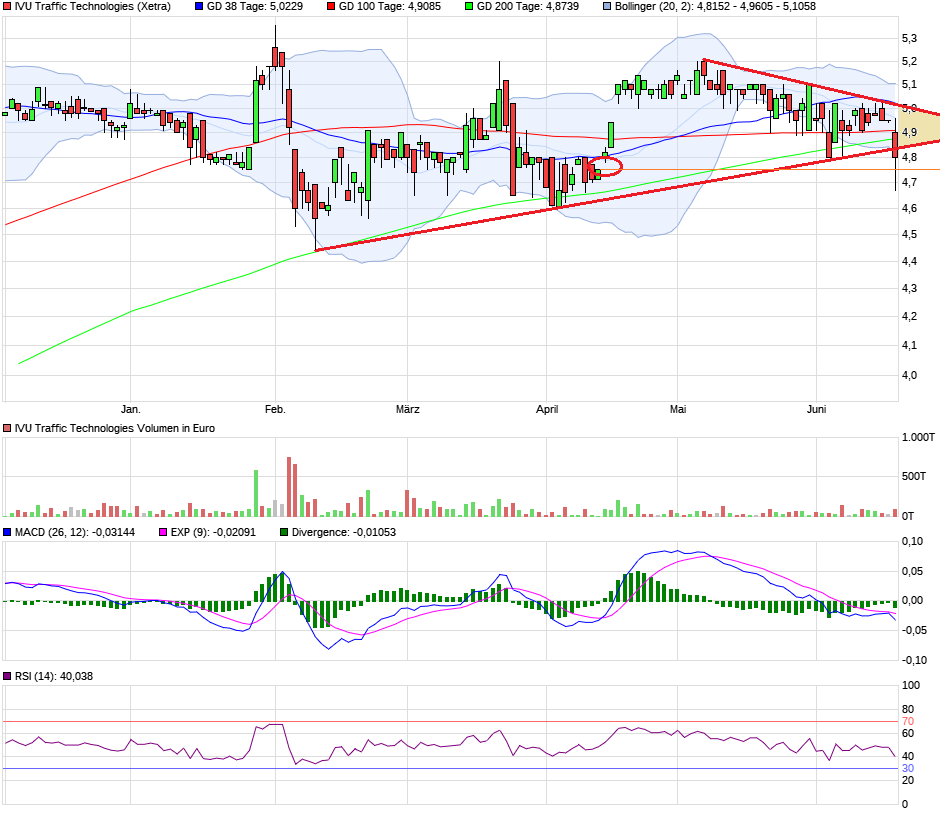Click the red 70 RSI threshold label
Viewport: 940px width, 814px height.
pyautogui.click(x=908, y=721)
